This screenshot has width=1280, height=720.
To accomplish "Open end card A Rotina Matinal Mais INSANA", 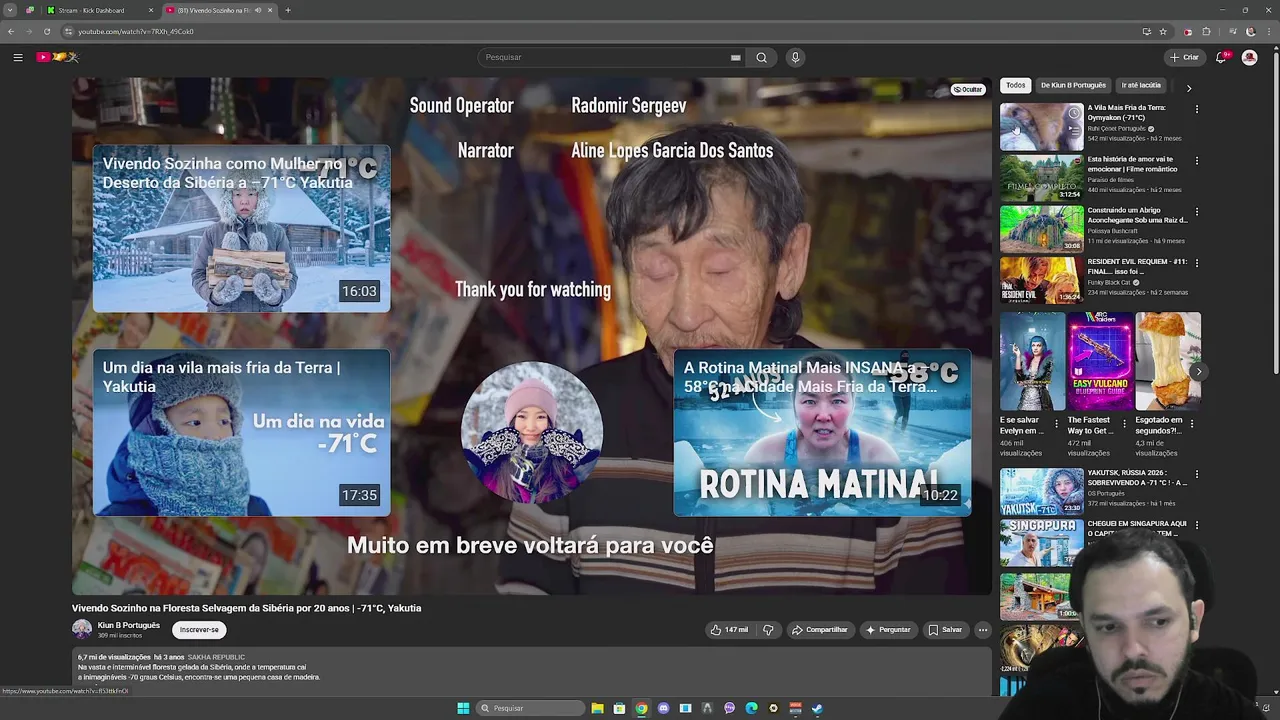I will point(822,432).
